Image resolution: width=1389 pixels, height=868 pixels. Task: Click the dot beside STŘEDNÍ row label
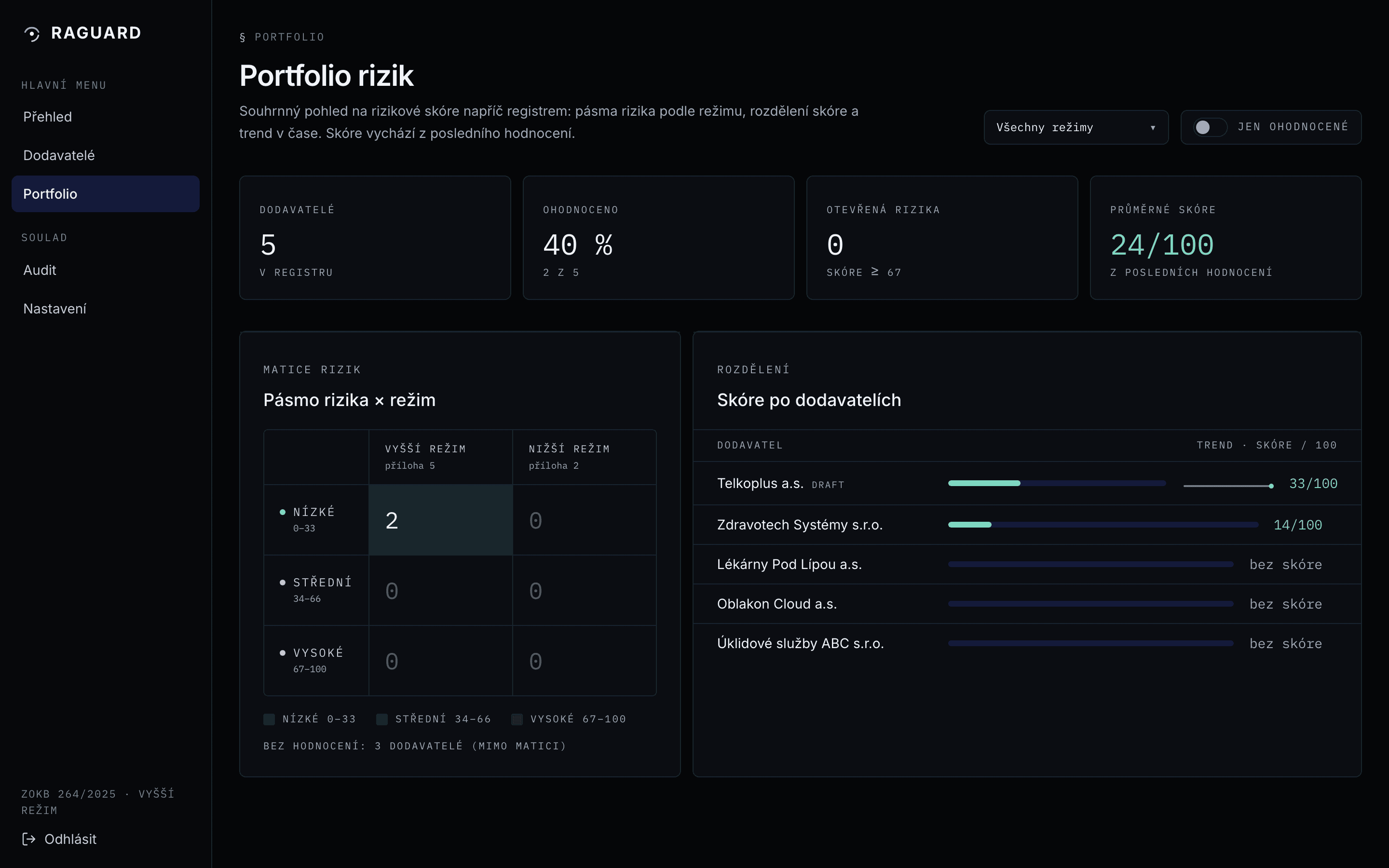click(283, 582)
